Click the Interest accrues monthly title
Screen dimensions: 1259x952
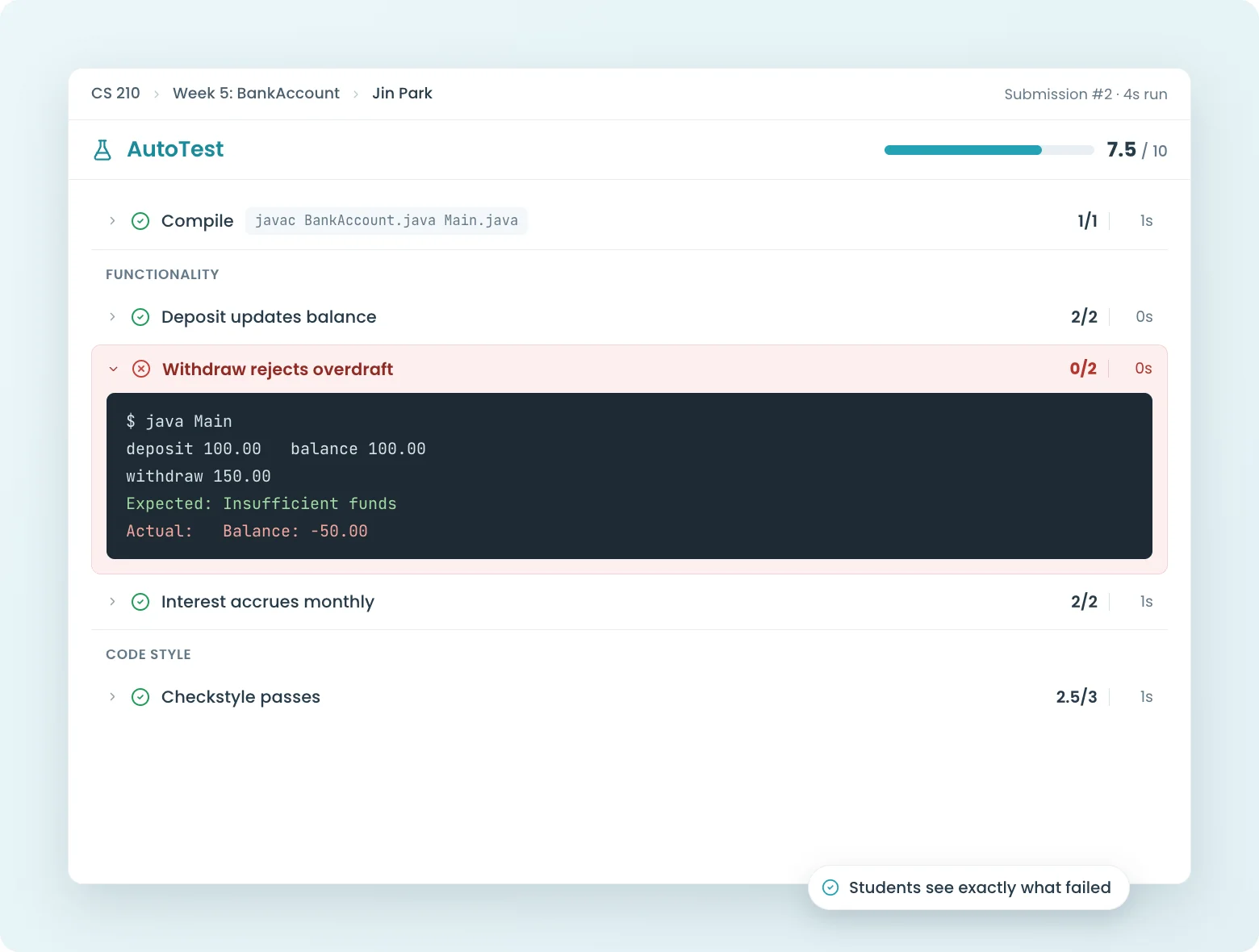coord(268,602)
